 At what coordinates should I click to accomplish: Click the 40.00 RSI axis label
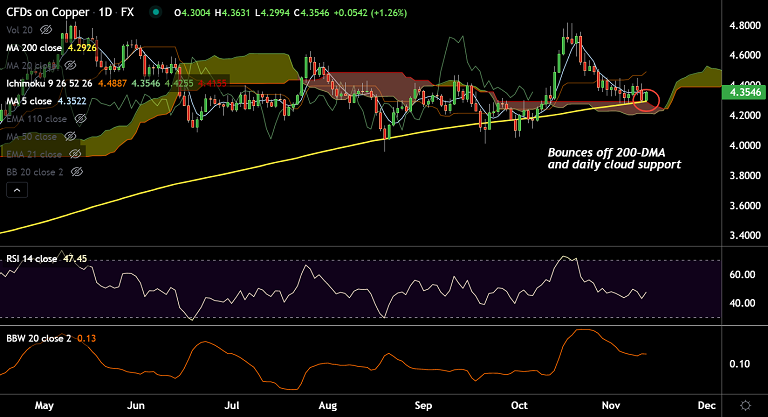coord(742,303)
